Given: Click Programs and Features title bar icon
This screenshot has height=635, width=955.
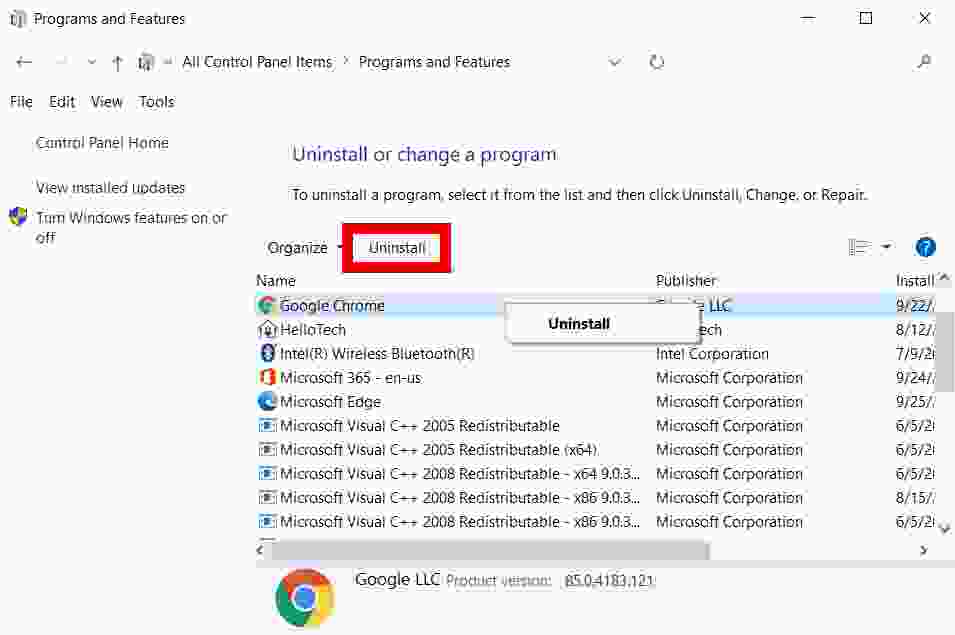Looking at the screenshot, I should (18, 19).
